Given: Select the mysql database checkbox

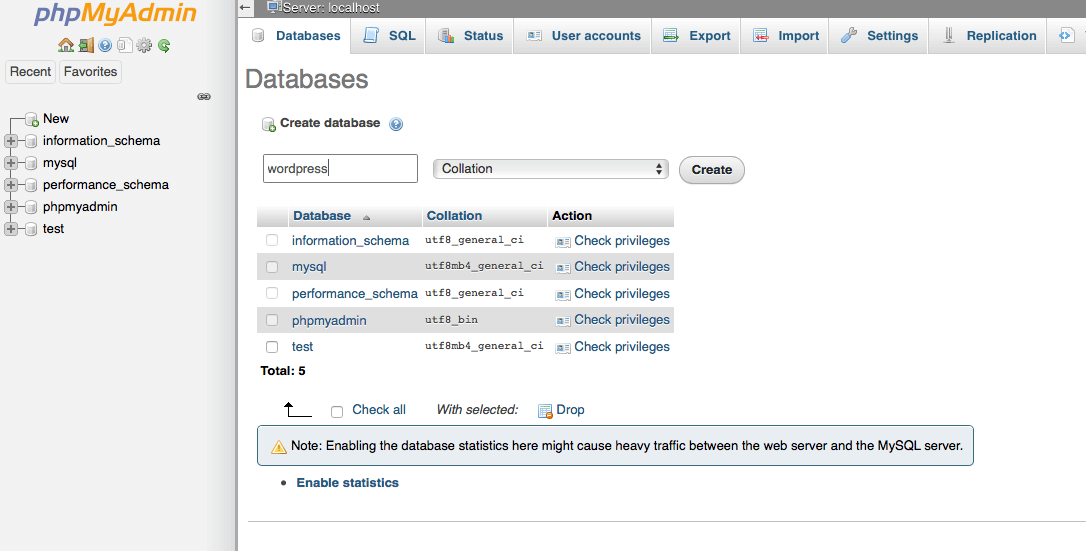Looking at the screenshot, I should (272, 267).
